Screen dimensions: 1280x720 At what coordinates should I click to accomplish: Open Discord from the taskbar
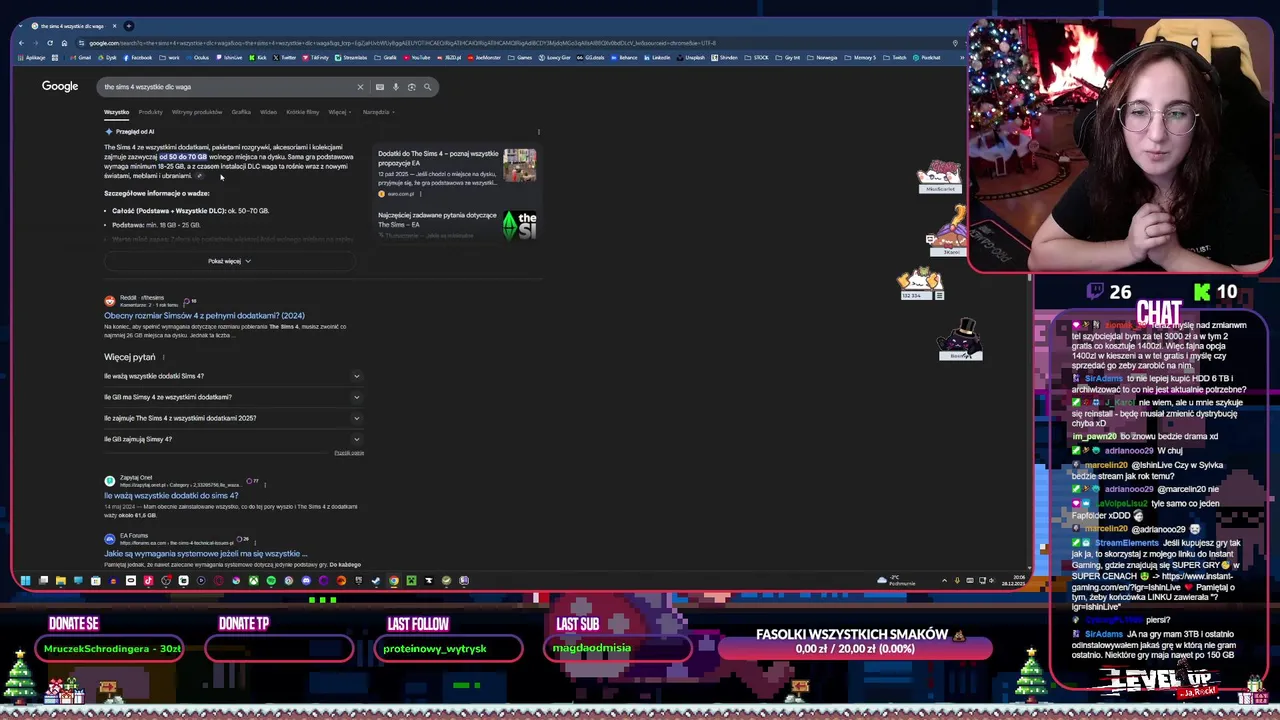[306, 580]
